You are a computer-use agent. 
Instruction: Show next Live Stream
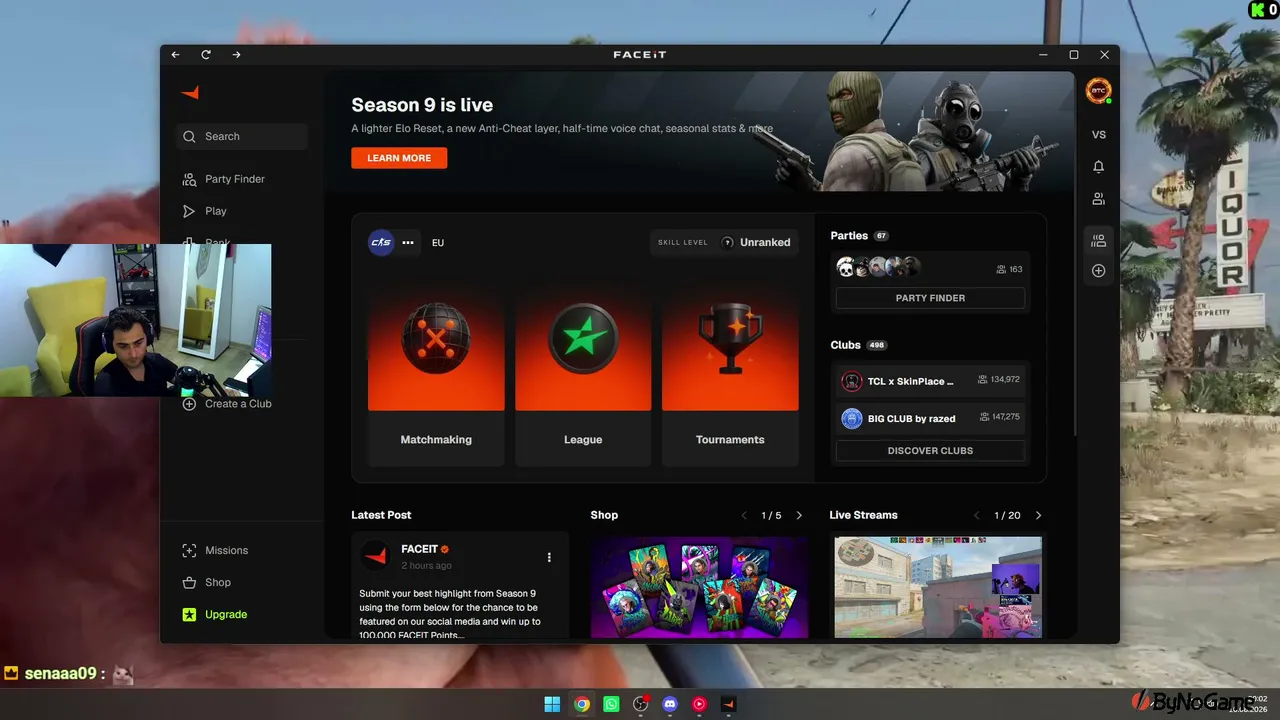(1038, 516)
